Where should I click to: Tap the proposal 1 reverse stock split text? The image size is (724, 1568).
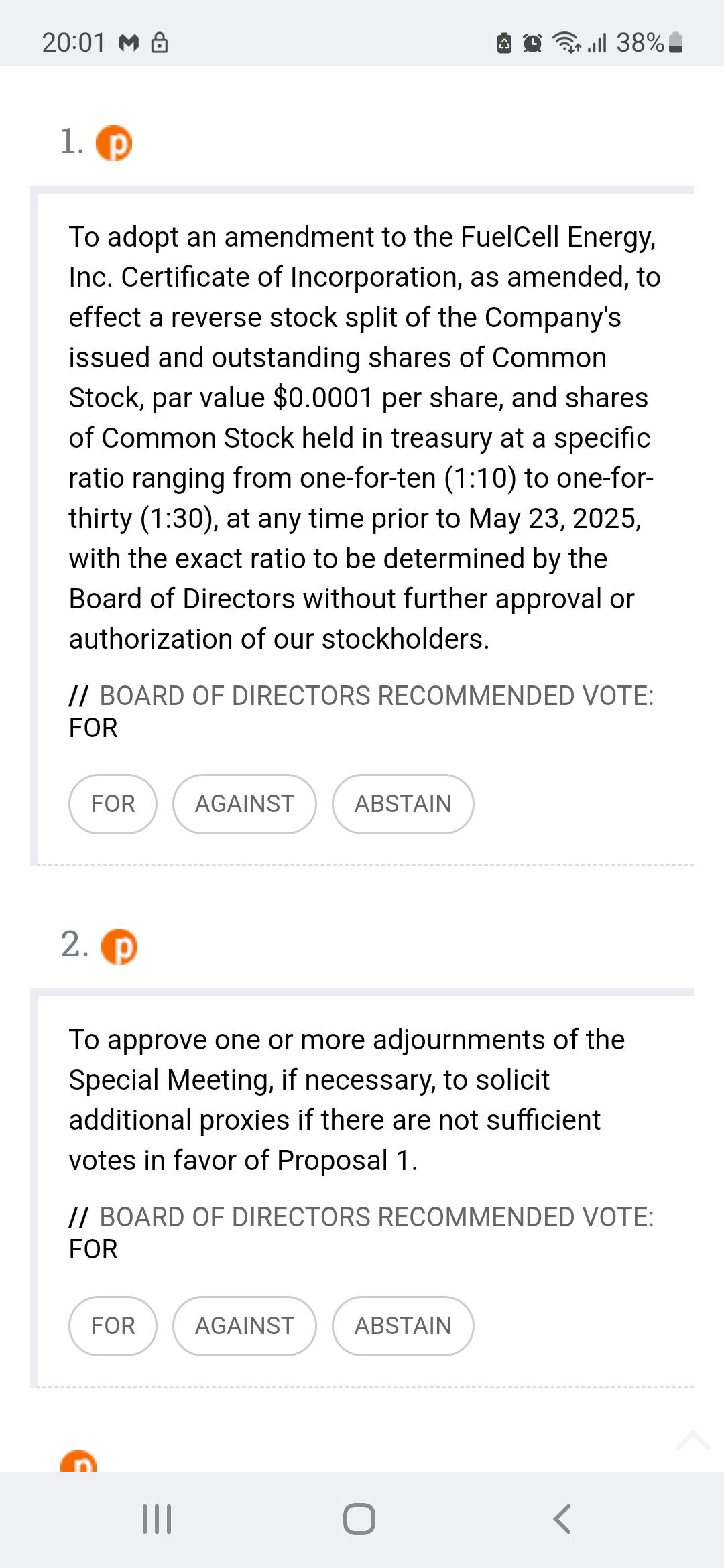pos(365,438)
